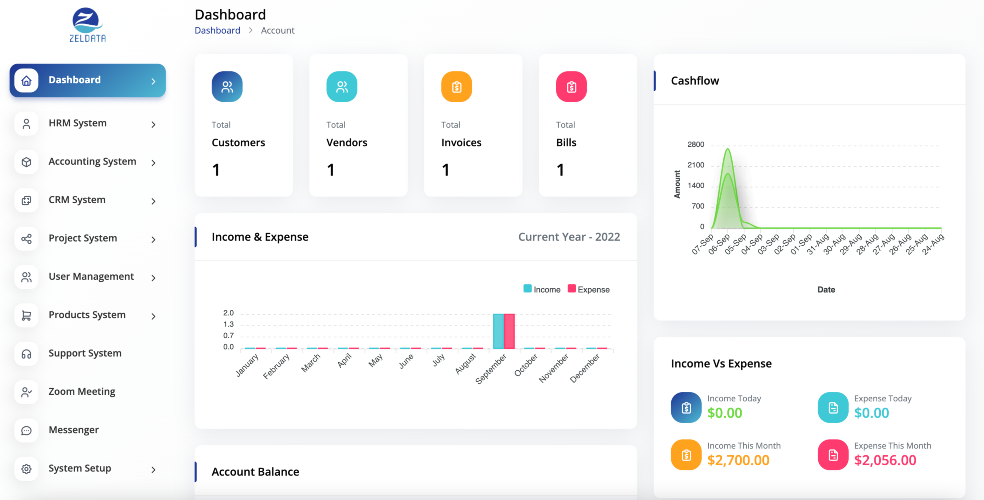Expand the System Setup chevron

153,470
